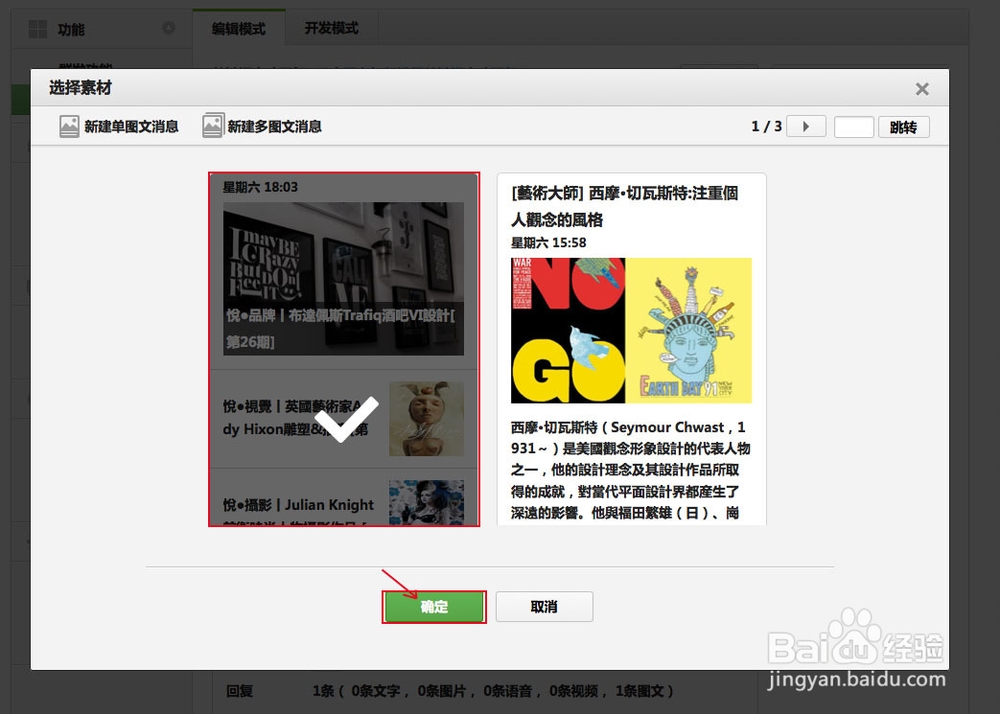The width and height of the screenshot is (1000, 714).
Task: Click the 跳转 jump-to-page button
Action: [x=903, y=126]
